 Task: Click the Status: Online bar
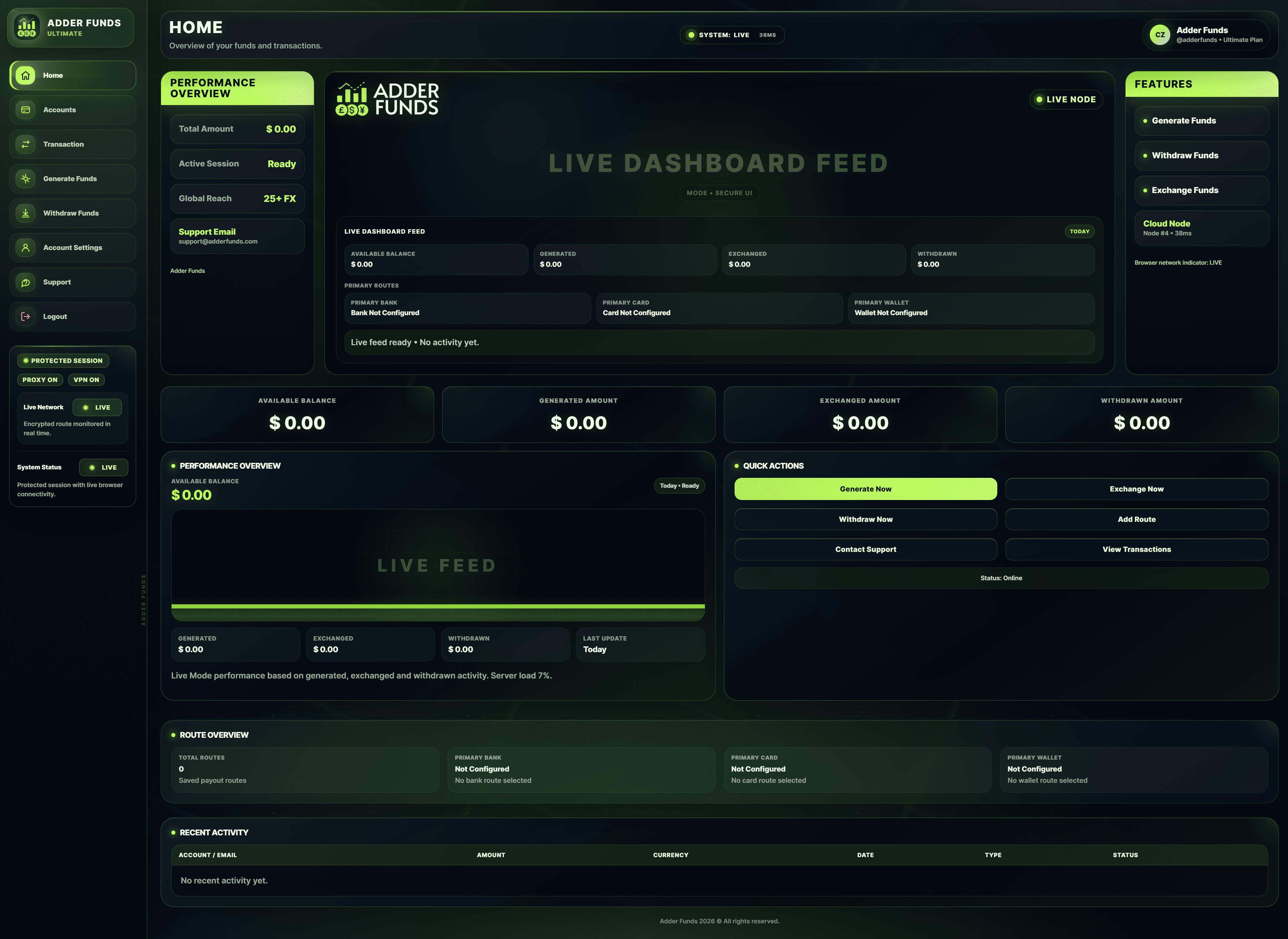(x=1001, y=578)
